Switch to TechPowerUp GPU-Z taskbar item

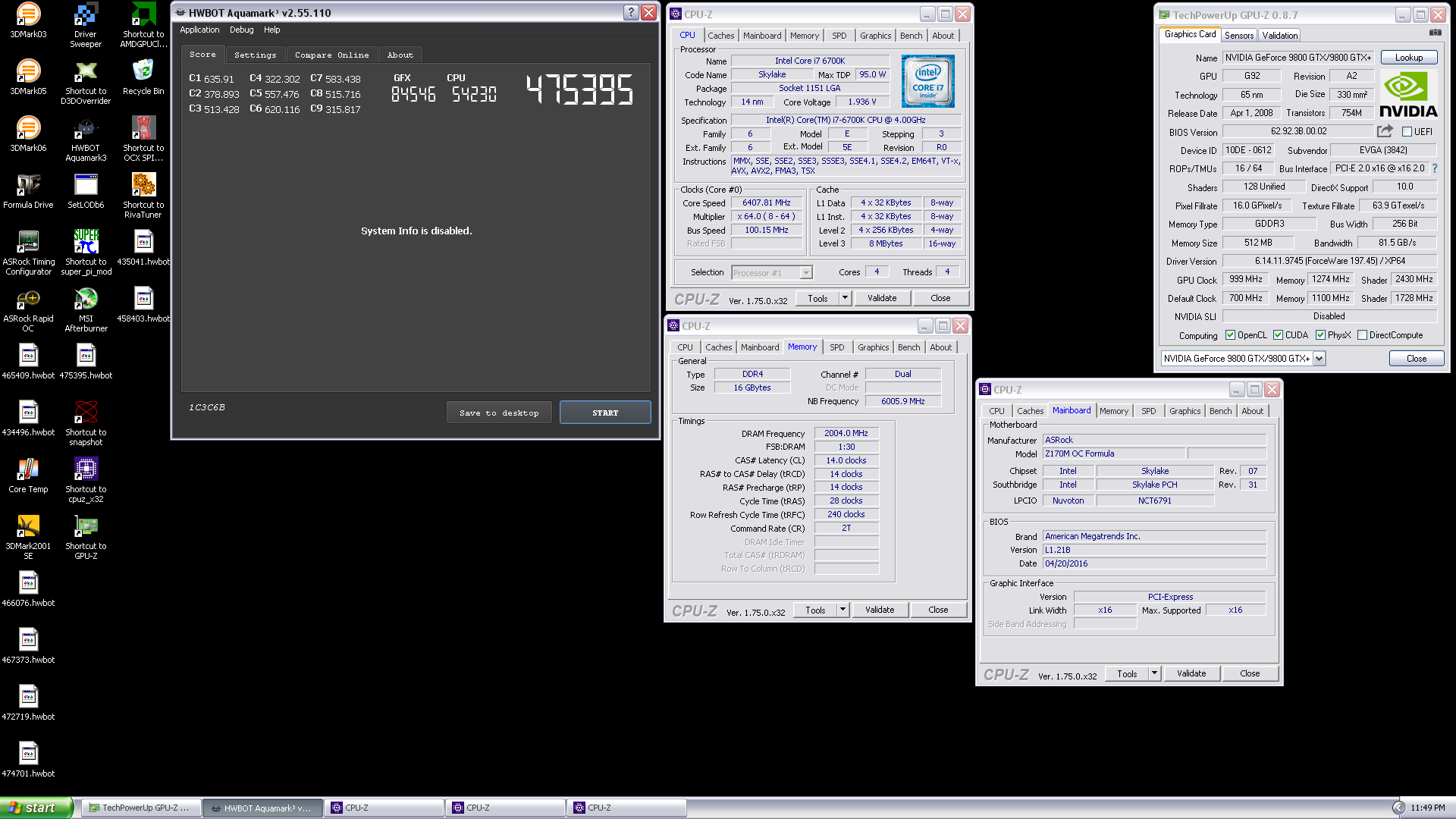142,808
